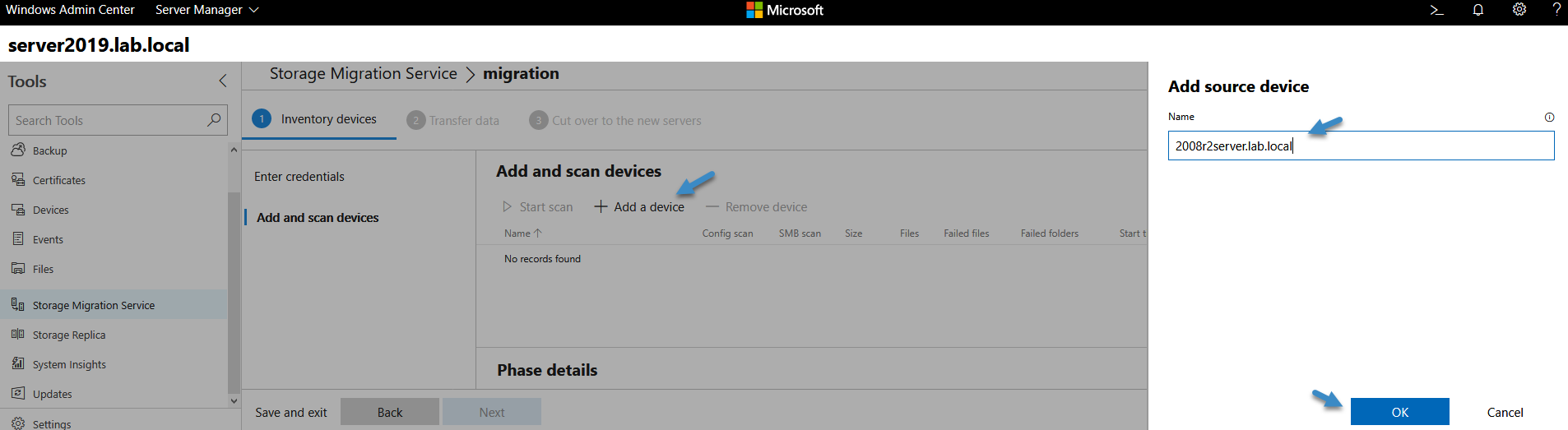Click the Next button
This screenshot has height=430, width=1568.
coord(492,412)
